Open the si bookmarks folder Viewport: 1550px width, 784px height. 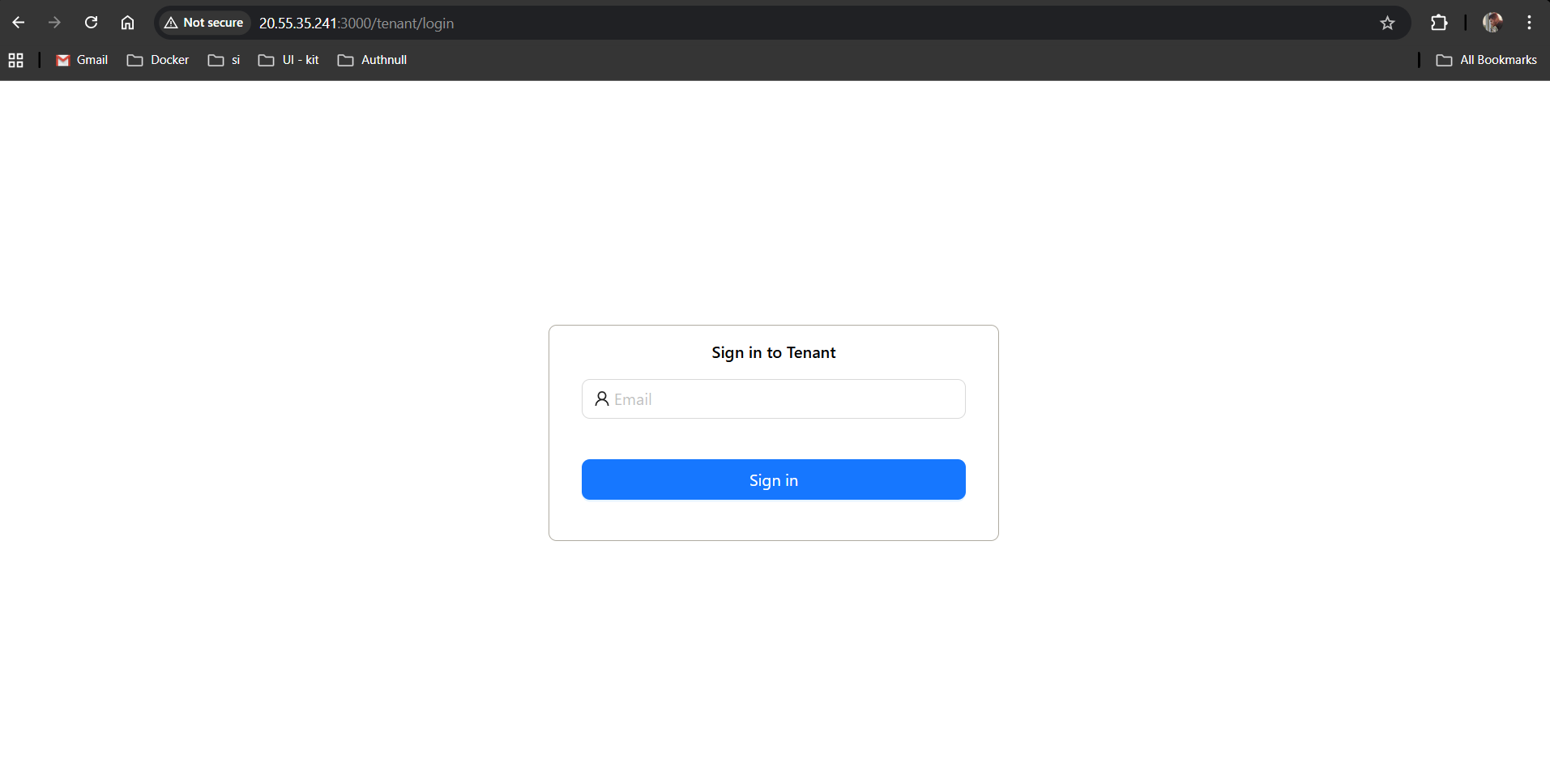pos(224,59)
